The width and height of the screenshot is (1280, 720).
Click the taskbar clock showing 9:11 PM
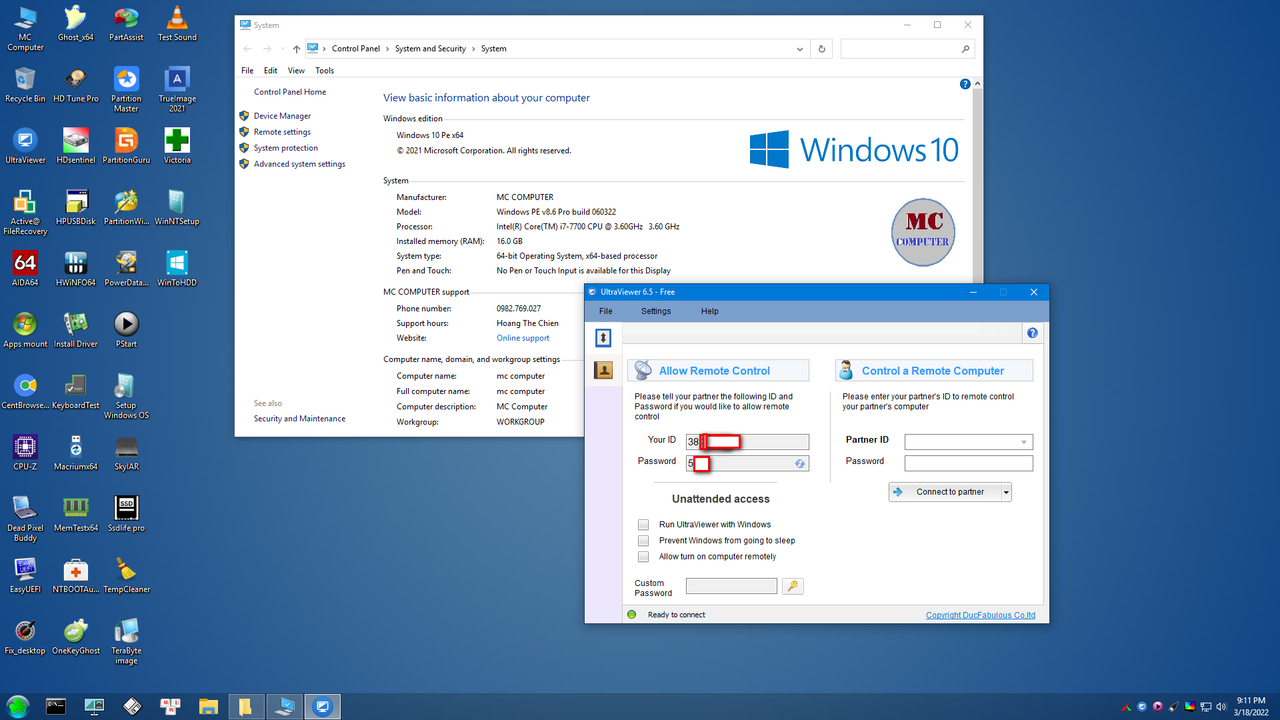coord(1251,706)
